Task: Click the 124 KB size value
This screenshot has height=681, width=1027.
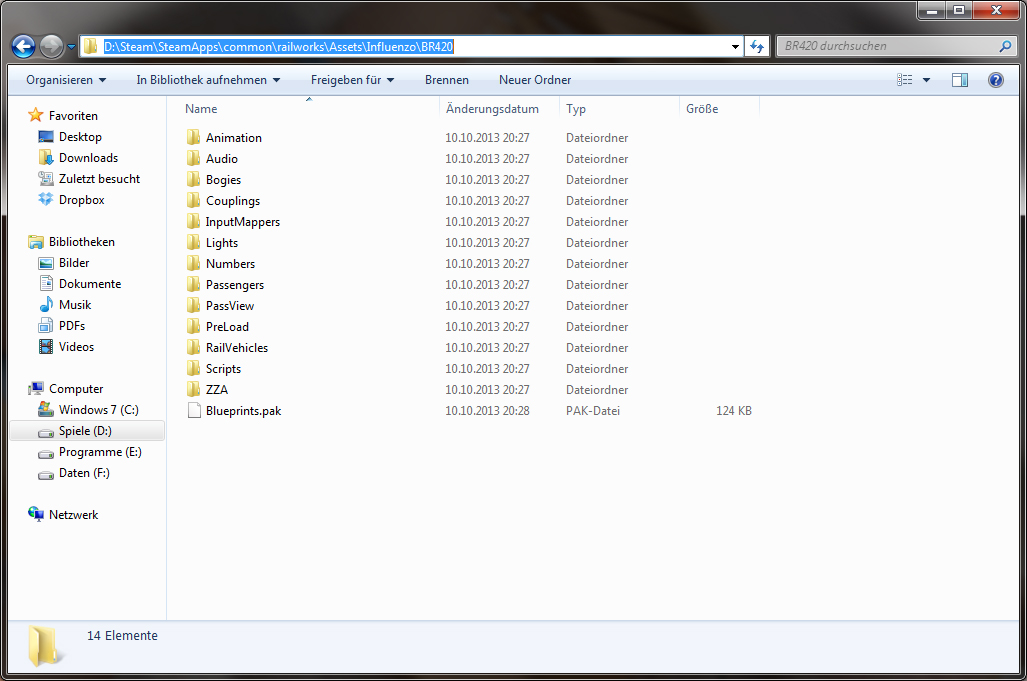Action: (734, 411)
